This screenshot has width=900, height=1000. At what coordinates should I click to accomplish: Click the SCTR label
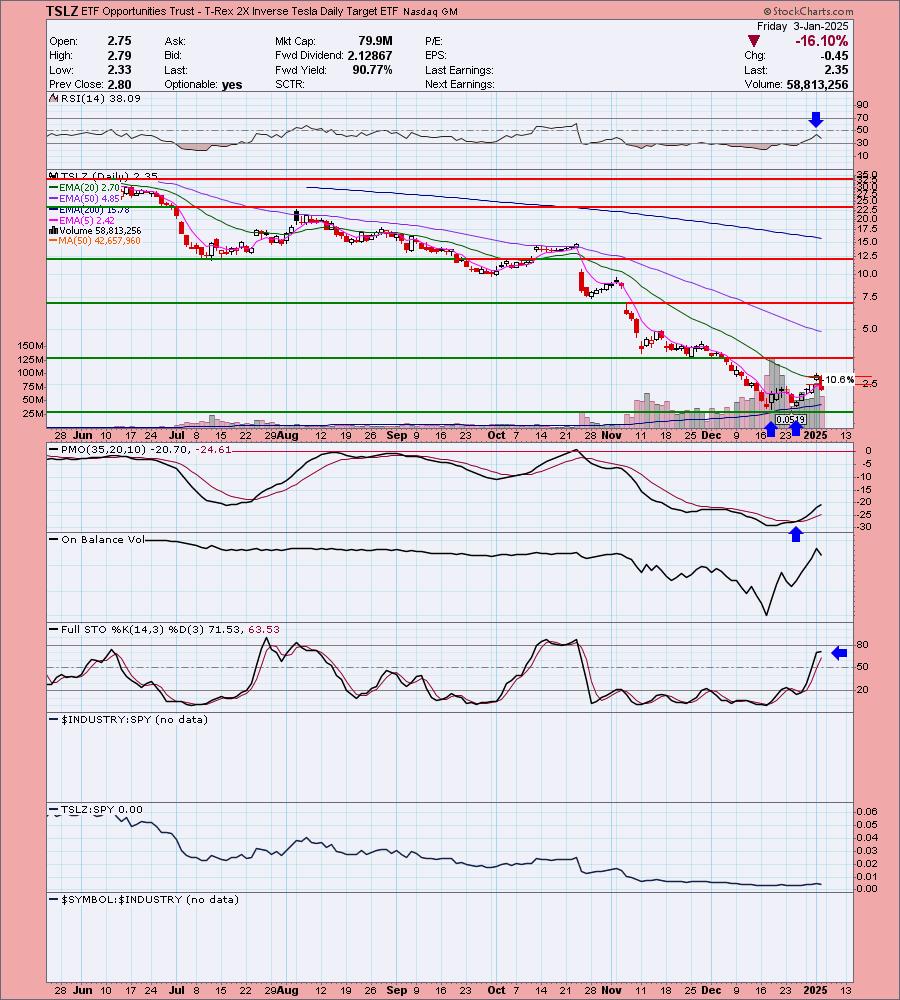(x=290, y=84)
